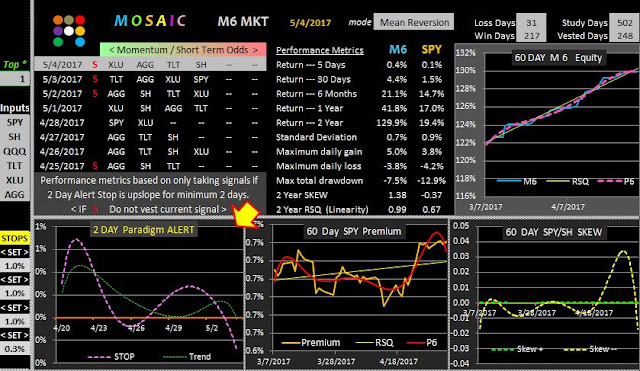This screenshot has width=640, height=371.
Task: Click the Vested Days value 248
Action: click(624, 36)
